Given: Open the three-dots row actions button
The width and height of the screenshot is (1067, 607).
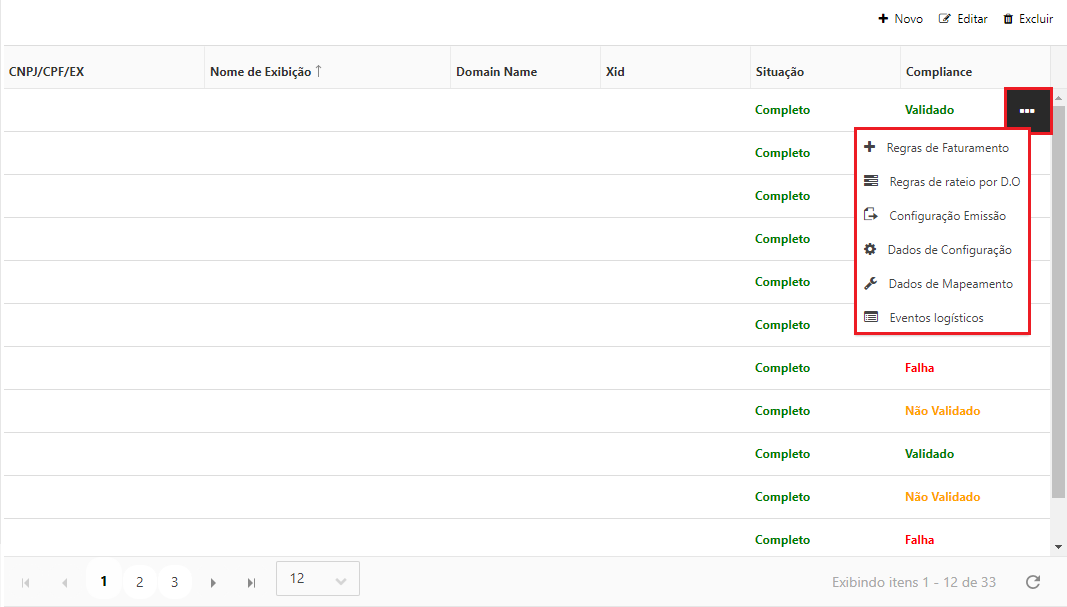Looking at the screenshot, I should [x=1027, y=110].
